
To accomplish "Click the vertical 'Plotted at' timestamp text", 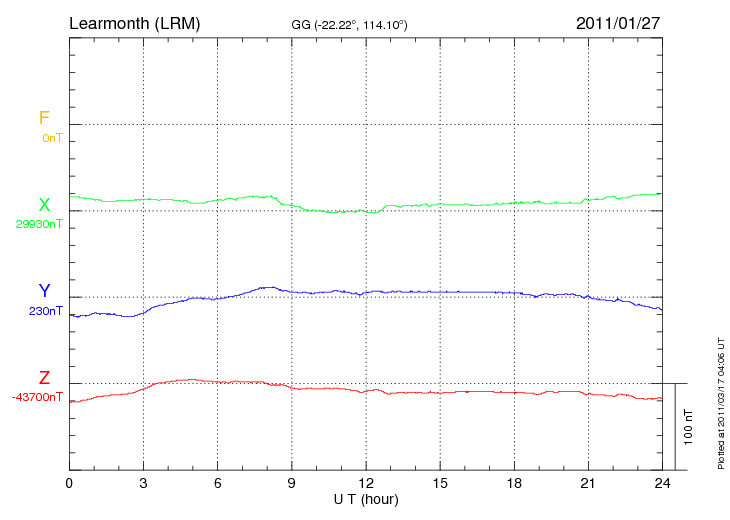I will [720, 400].
